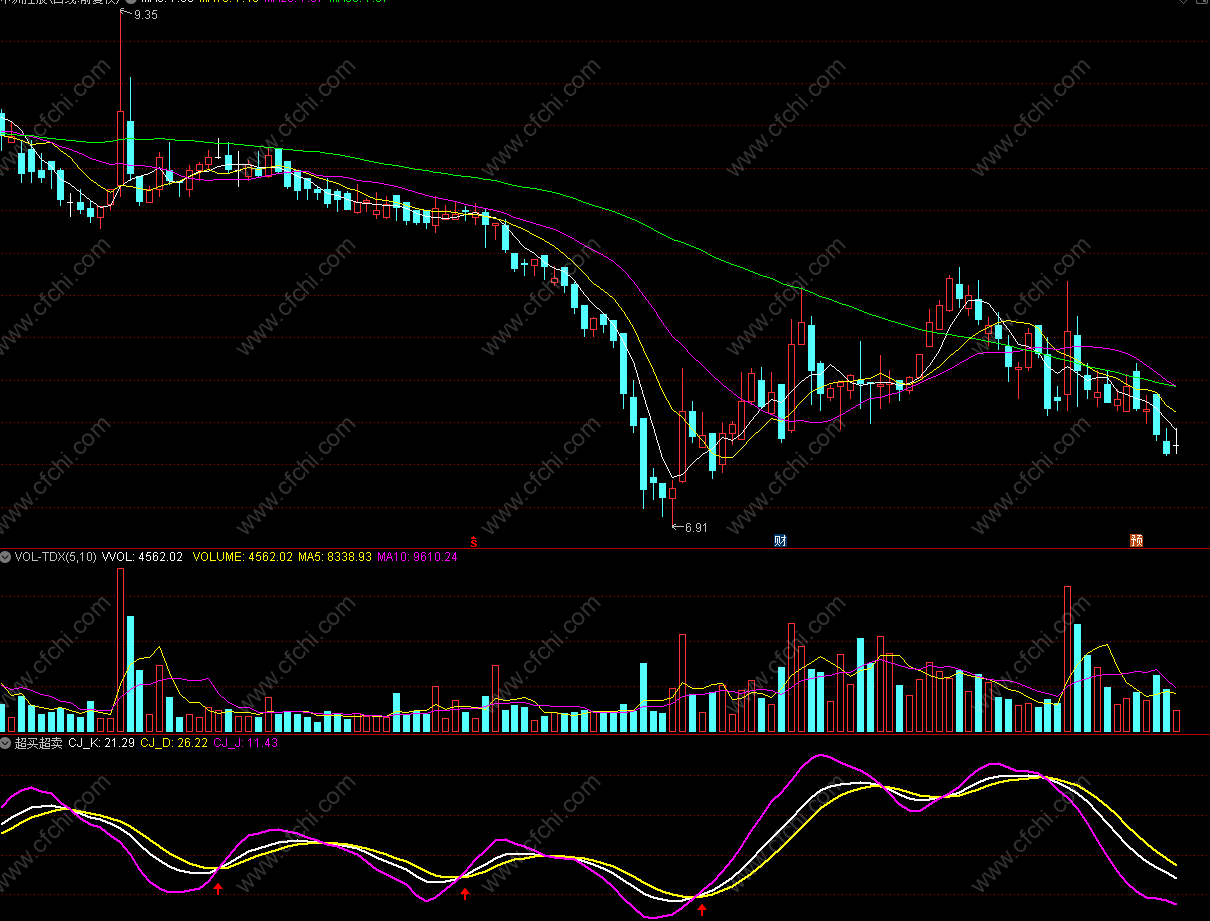Click the CJ_K: 21.29 value

[101, 743]
